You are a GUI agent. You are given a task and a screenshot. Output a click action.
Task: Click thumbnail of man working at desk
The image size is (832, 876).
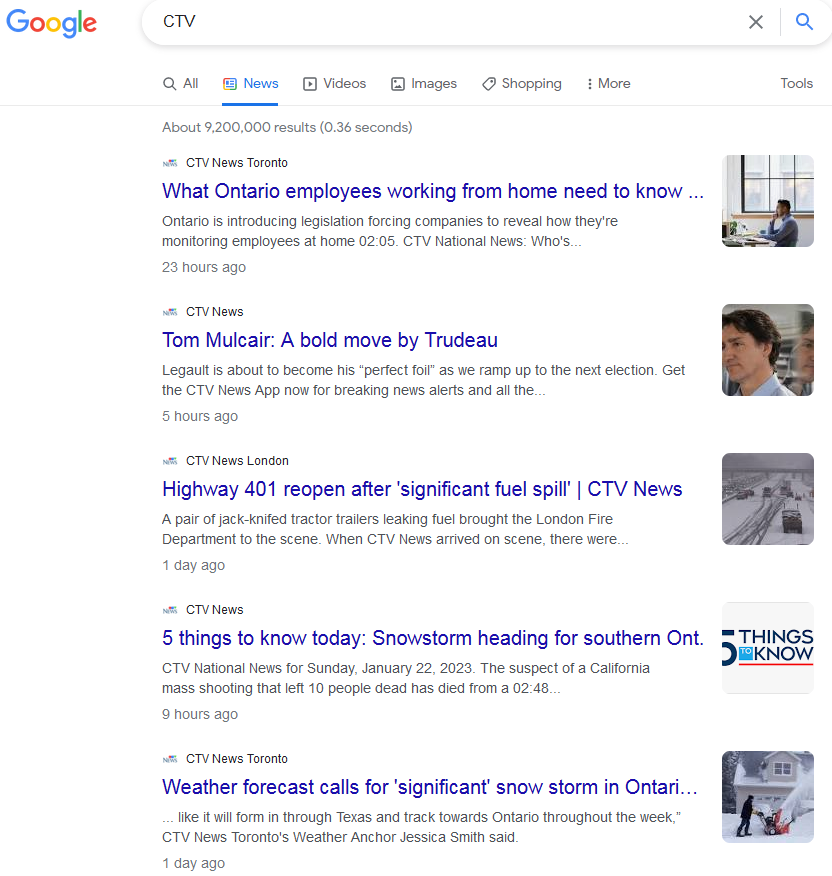click(x=767, y=201)
